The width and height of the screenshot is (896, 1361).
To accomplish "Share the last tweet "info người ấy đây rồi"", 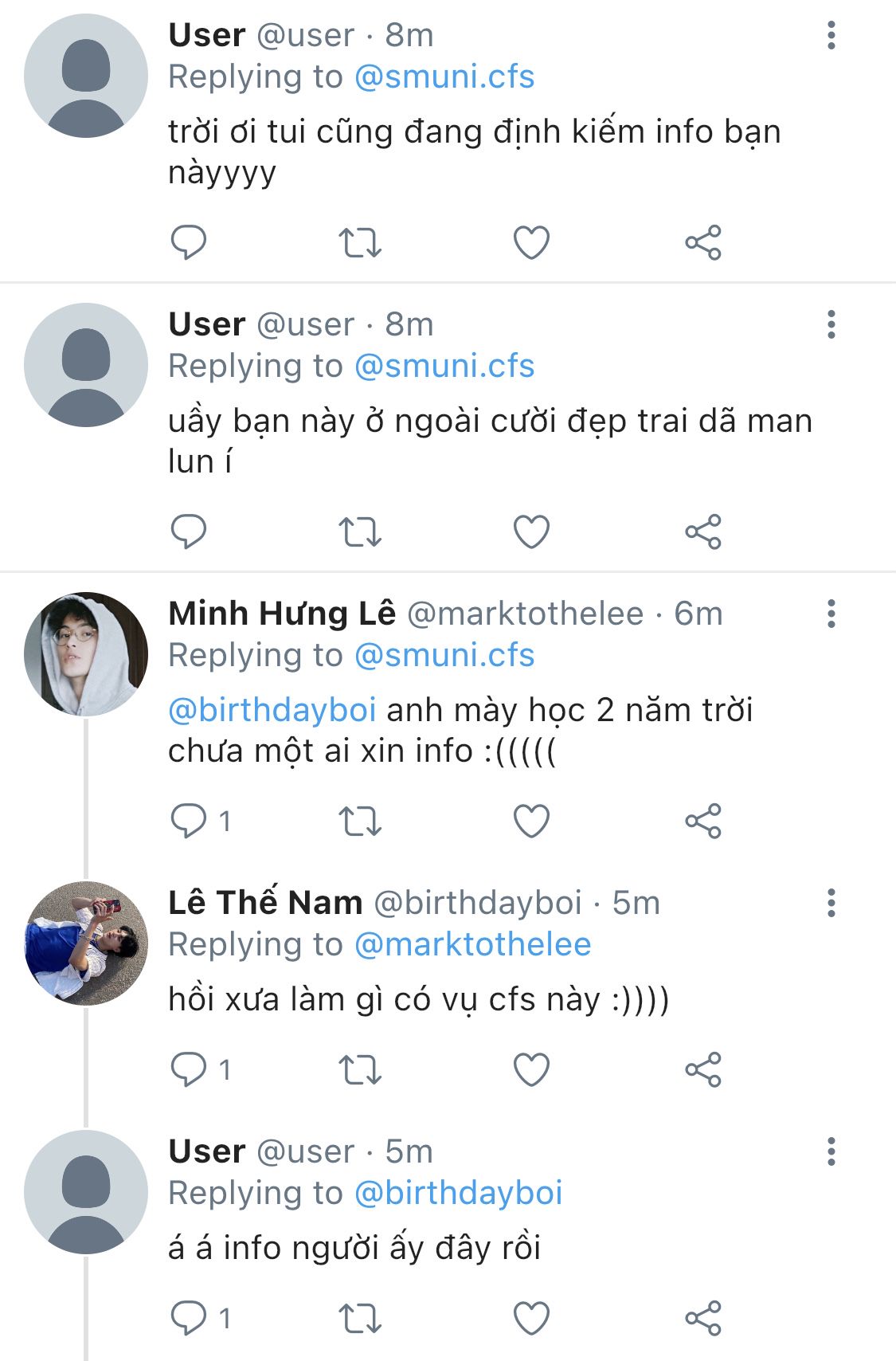I will point(703,1318).
